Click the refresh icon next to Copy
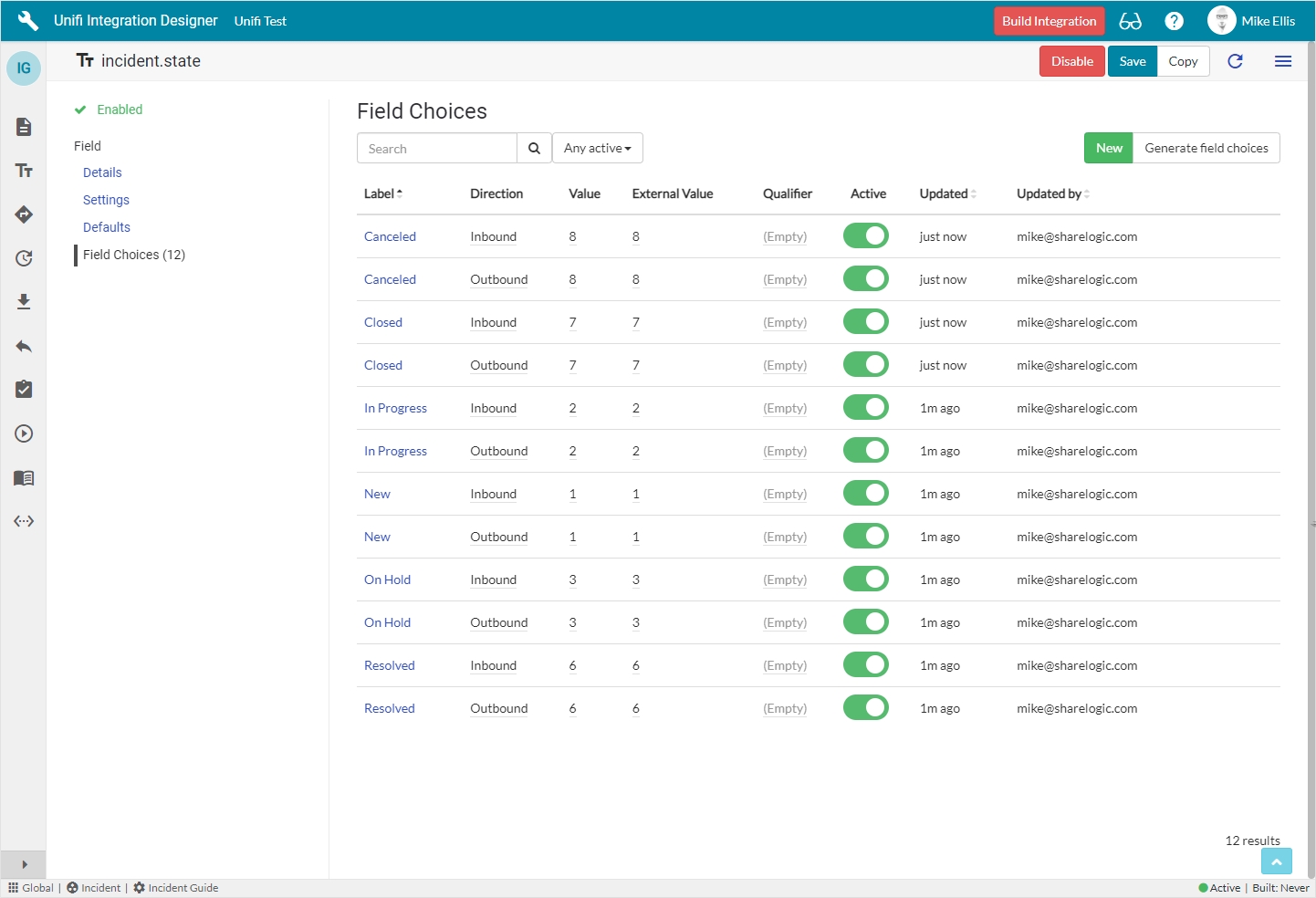Image resolution: width=1316 pixels, height=898 pixels. tap(1235, 61)
